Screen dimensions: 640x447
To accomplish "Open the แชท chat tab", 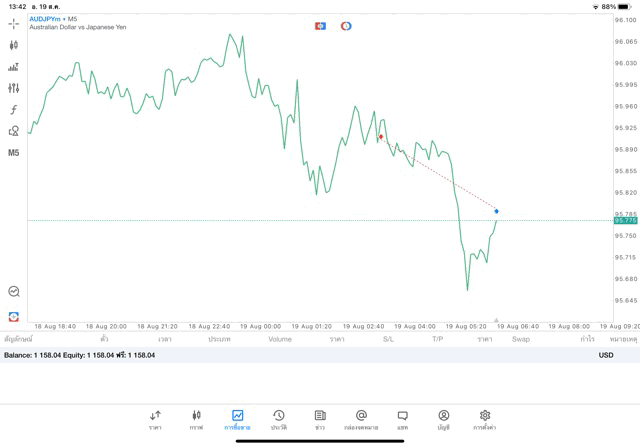I will [402, 419].
